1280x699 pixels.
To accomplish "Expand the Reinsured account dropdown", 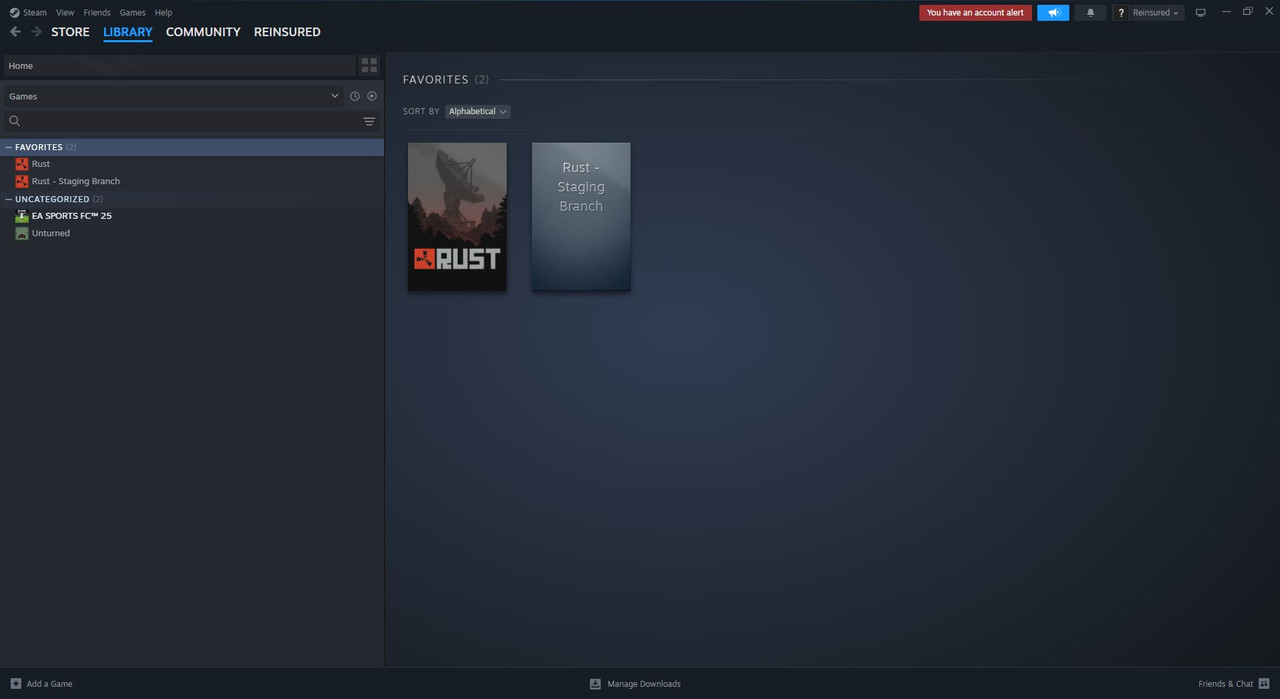I will tap(1156, 13).
